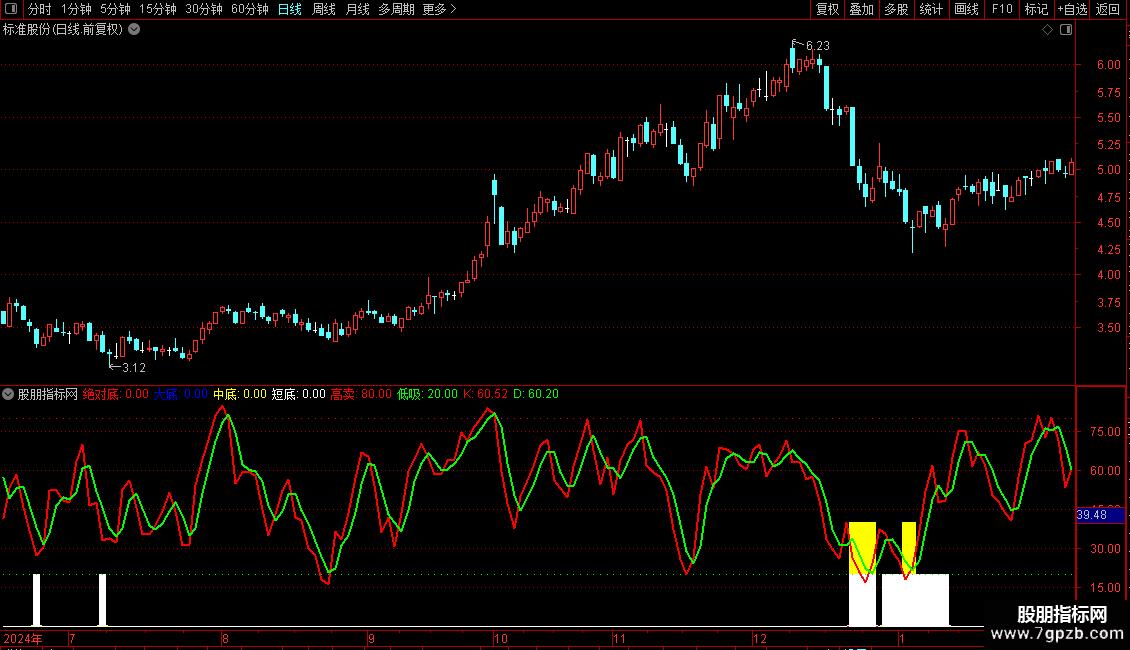This screenshot has height=650, width=1130.
Task: Activate the 画线 drawing tools
Action: click(x=966, y=9)
